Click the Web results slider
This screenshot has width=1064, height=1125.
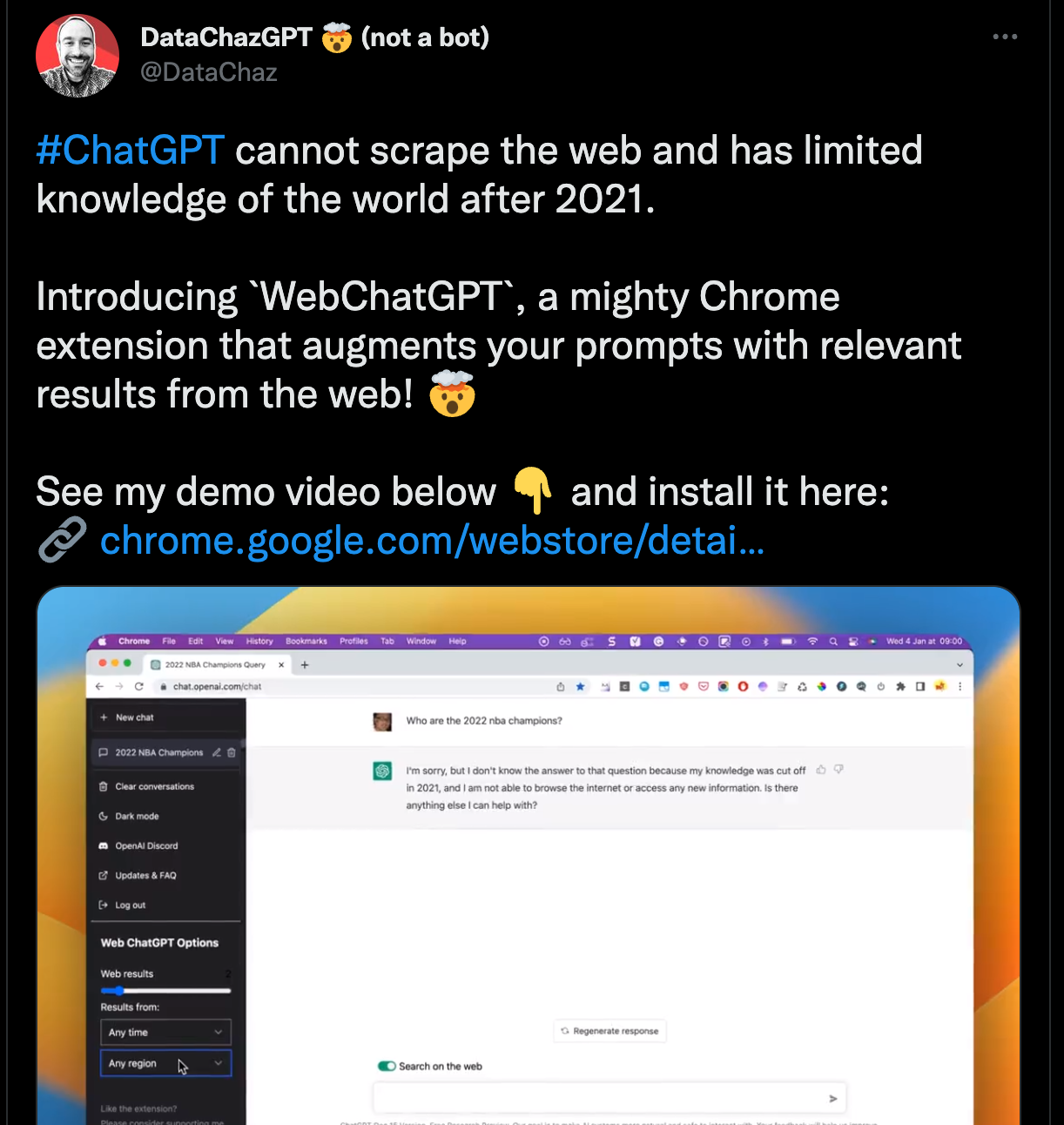tap(165, 990)
